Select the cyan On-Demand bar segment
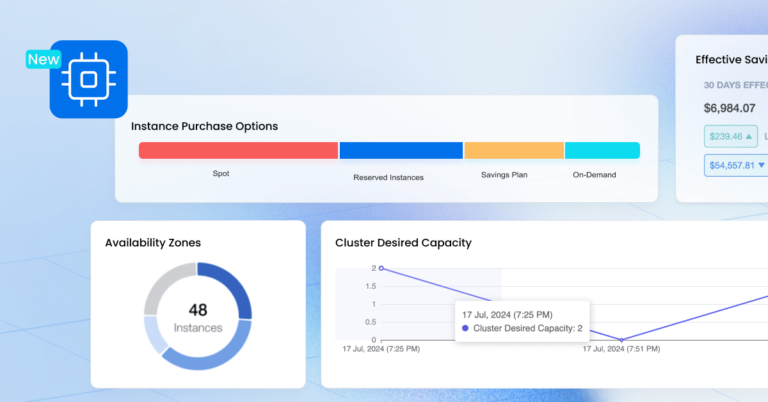 (x=602, y=151)
